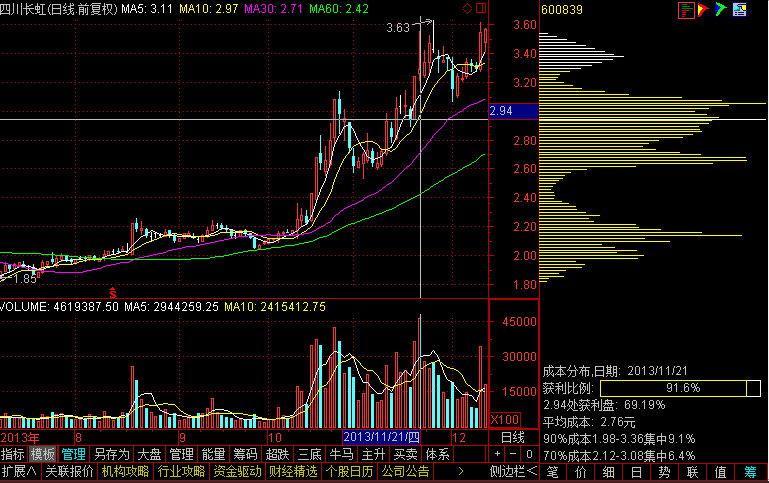769x483 pixels.
Task: Click the 资金驱动 button
Action: tap(237, 471)
